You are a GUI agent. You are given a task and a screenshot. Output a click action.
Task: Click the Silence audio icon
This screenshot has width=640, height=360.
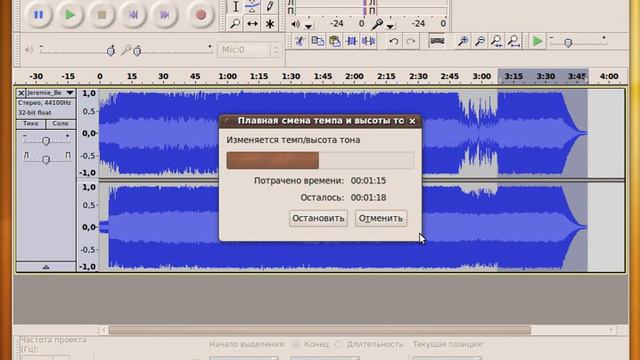[369, 41]
